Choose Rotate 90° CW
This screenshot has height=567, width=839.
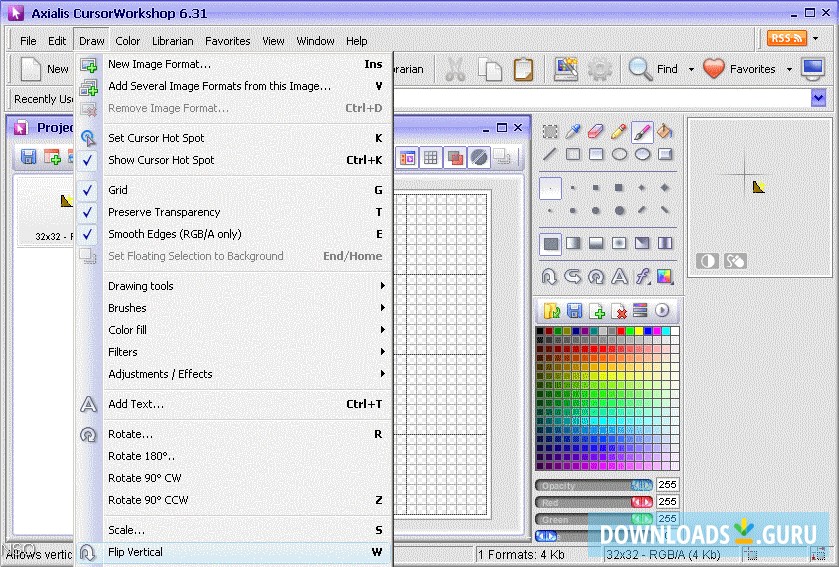point(234,478)
